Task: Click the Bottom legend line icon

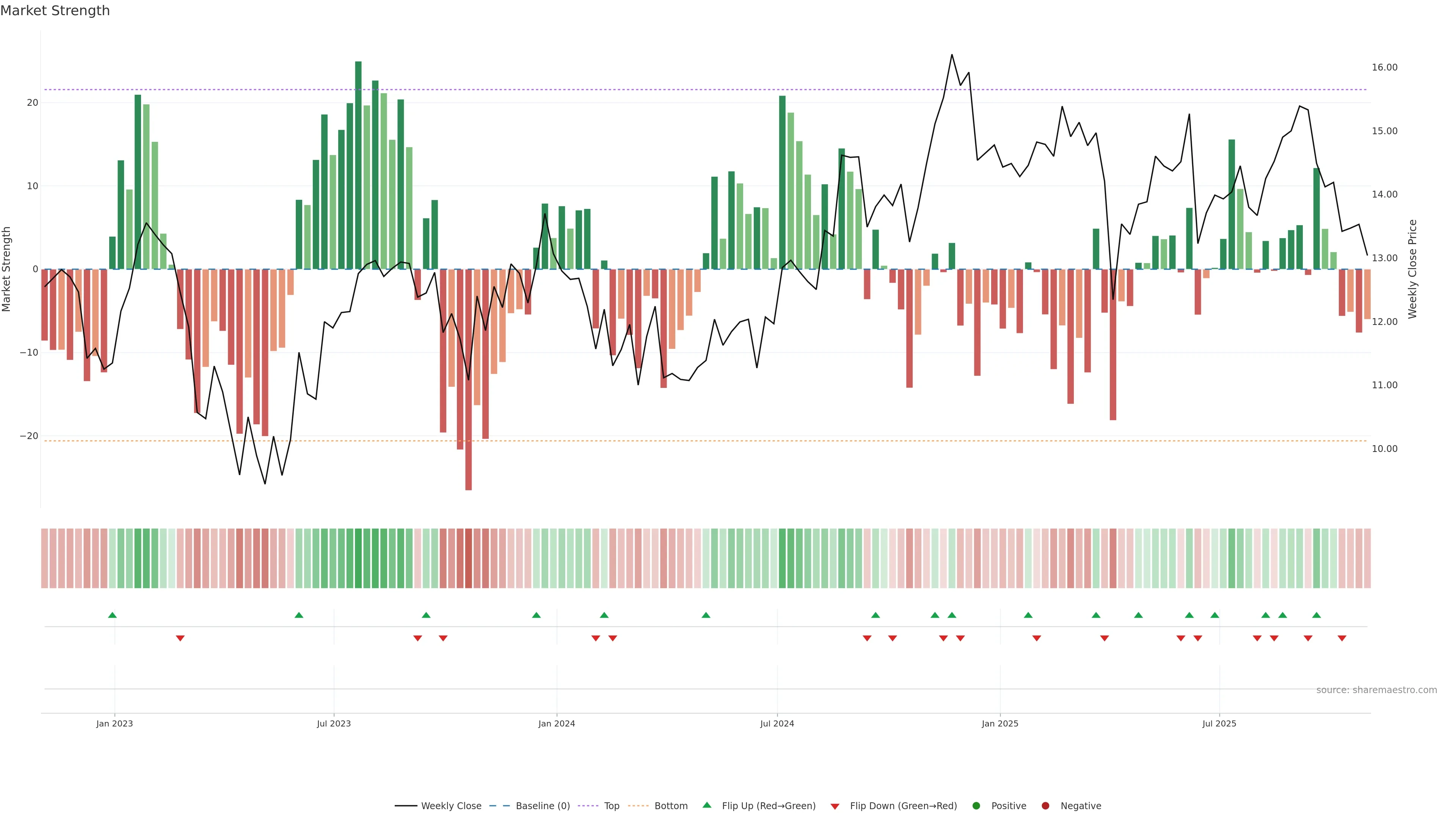Action: (638, 806)
